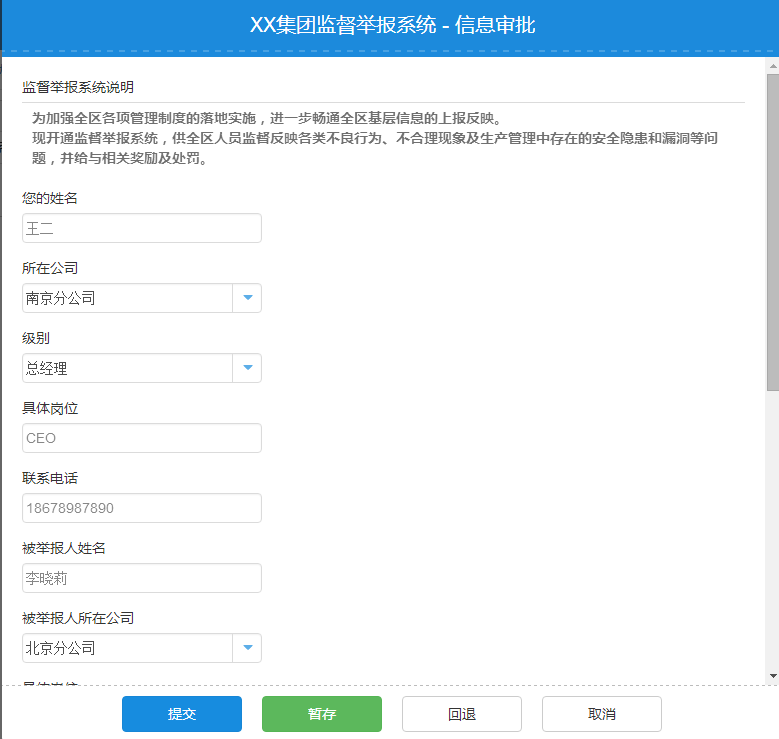This screenshot has height=739, width=779.
Task: Focus the 您的姓名 field containing 王二
Action: (x=141, y=228)
